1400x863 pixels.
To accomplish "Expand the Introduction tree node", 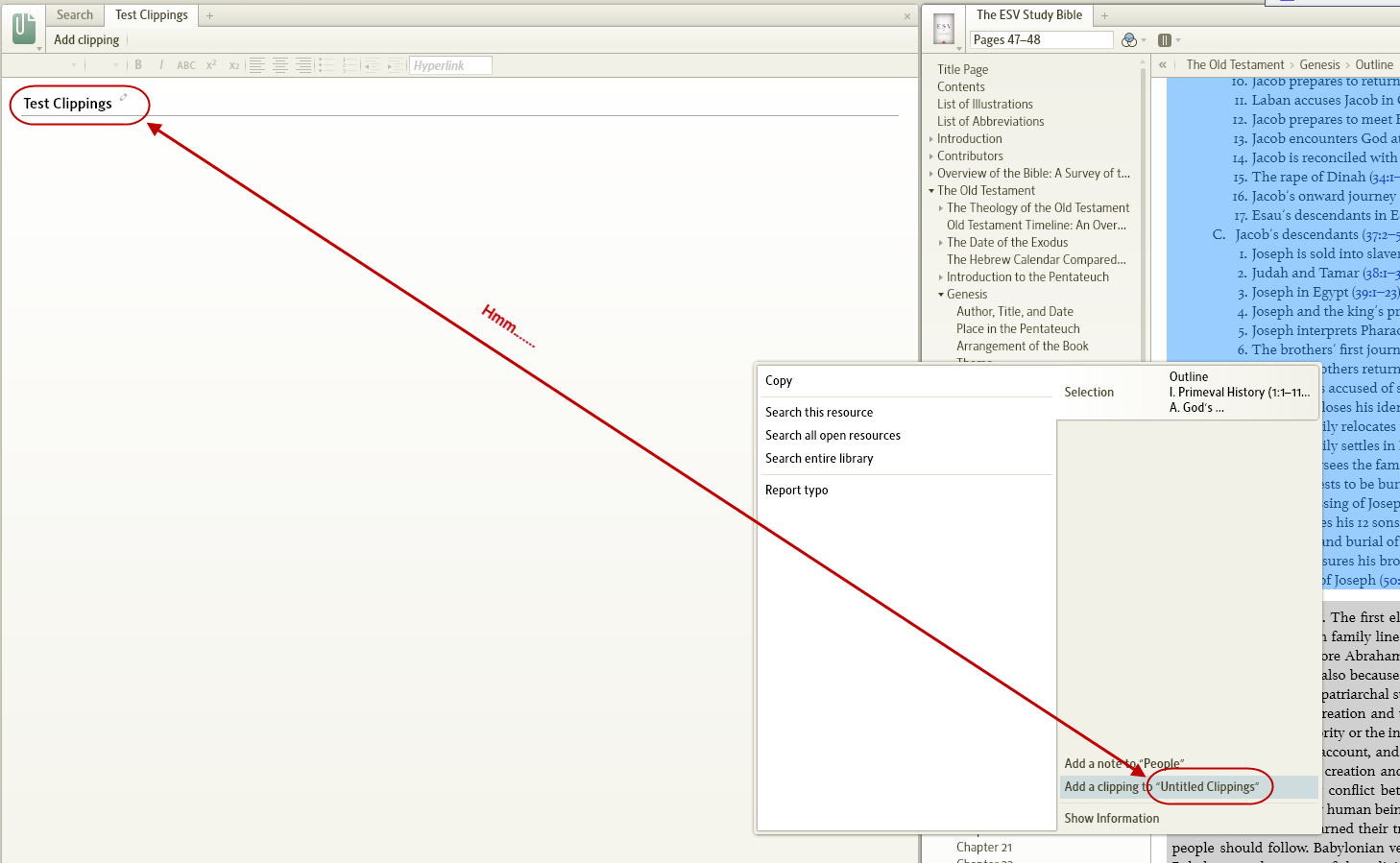I will [931, 139].
